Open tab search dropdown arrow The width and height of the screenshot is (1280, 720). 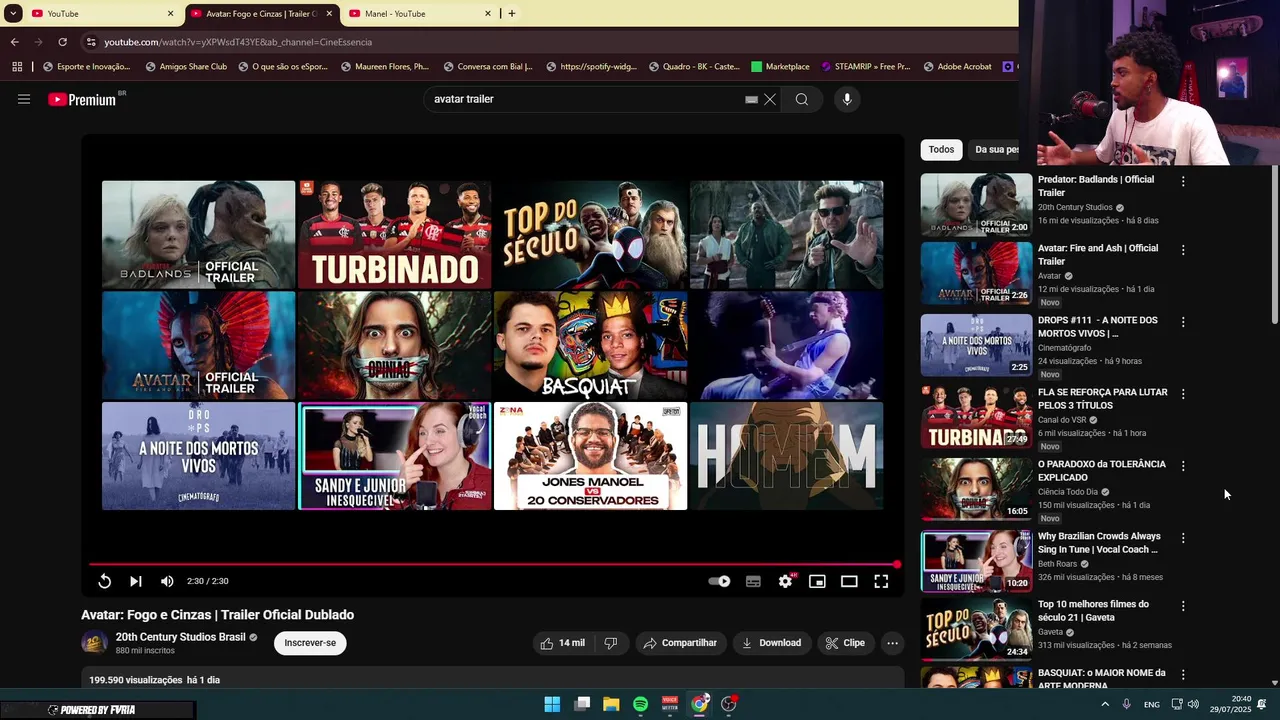13,14
